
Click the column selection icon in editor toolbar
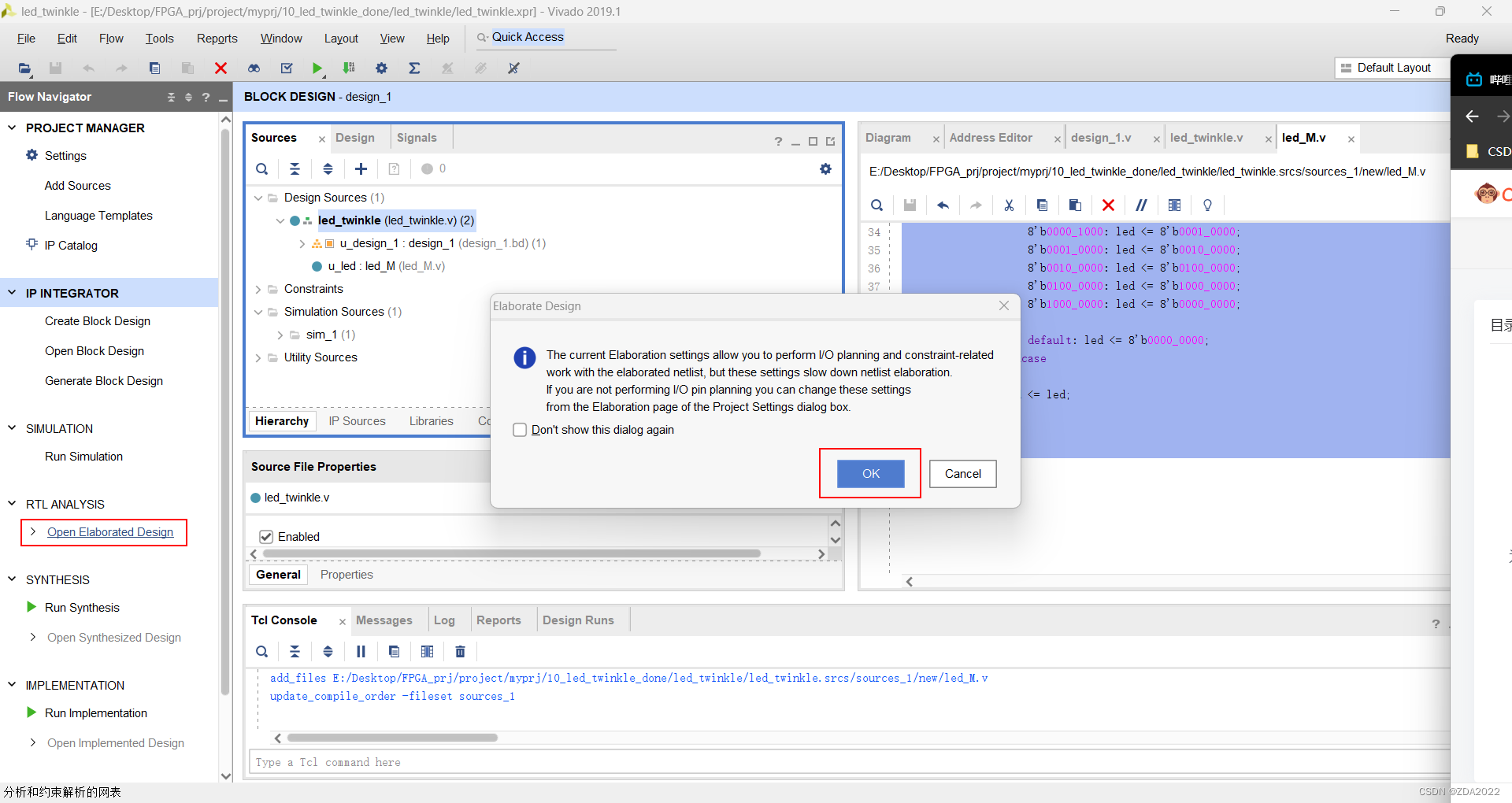(1174, 205)
